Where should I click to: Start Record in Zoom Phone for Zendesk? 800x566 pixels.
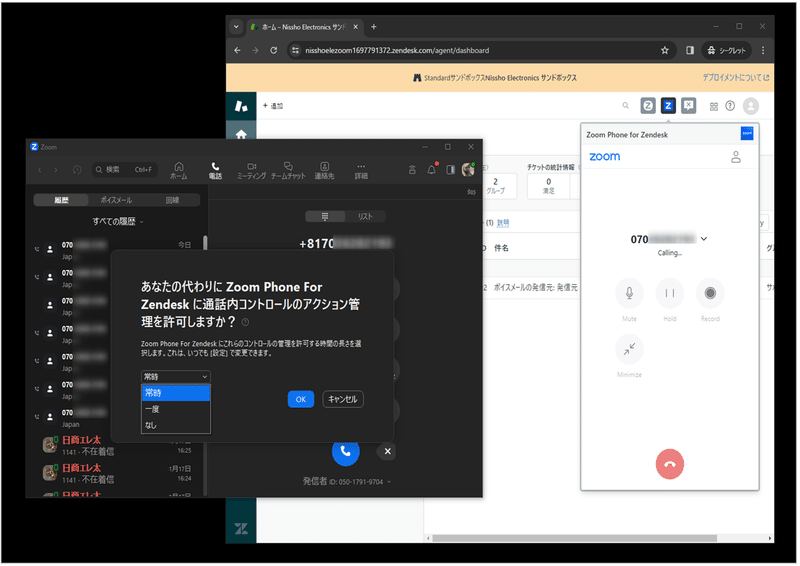[711, 294]
